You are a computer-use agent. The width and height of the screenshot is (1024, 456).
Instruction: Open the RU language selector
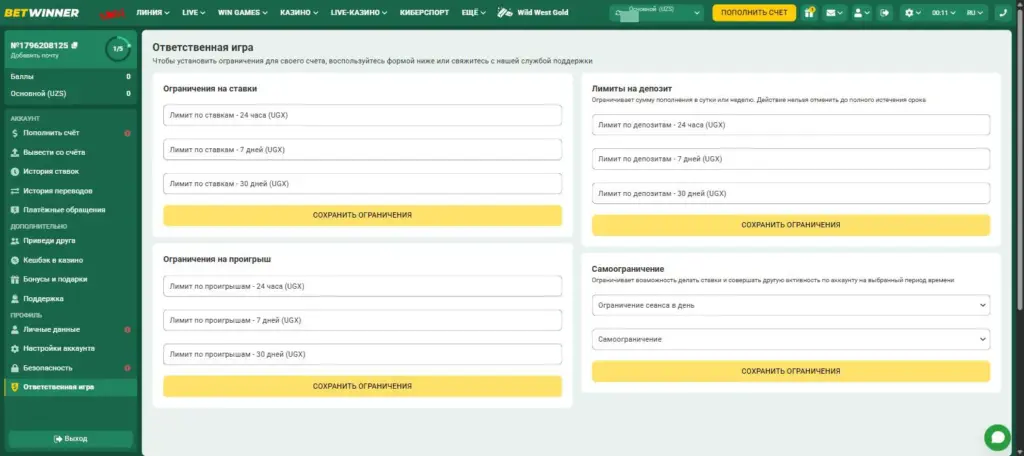click(x=976, y=12)
